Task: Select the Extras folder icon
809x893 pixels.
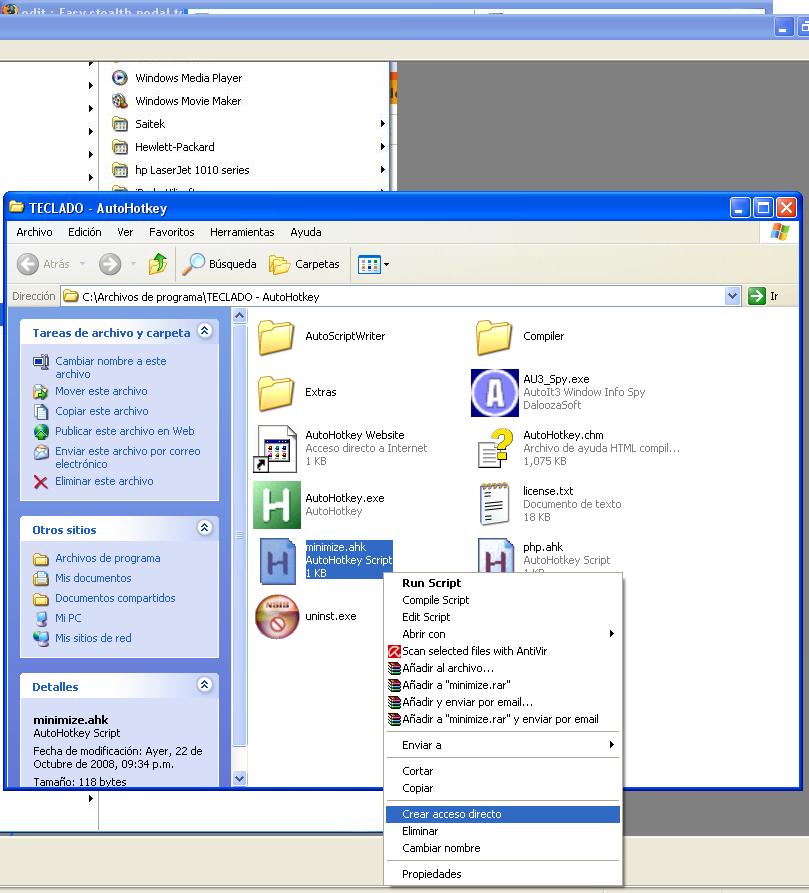Action: coord(276,392)
